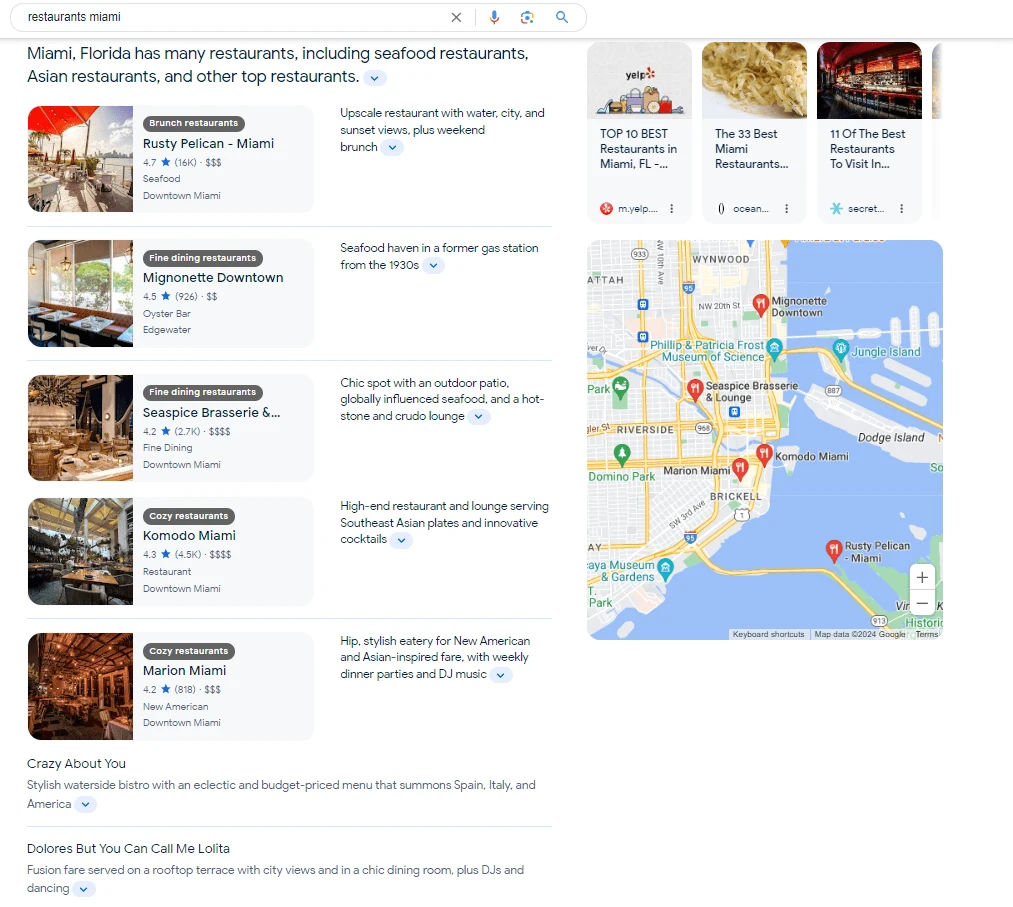The width and height of the screenshot is (1013, 907).
Task: Open the Seaspice Brasserie photo thumbnail
Action: click(x=80, y=428)
